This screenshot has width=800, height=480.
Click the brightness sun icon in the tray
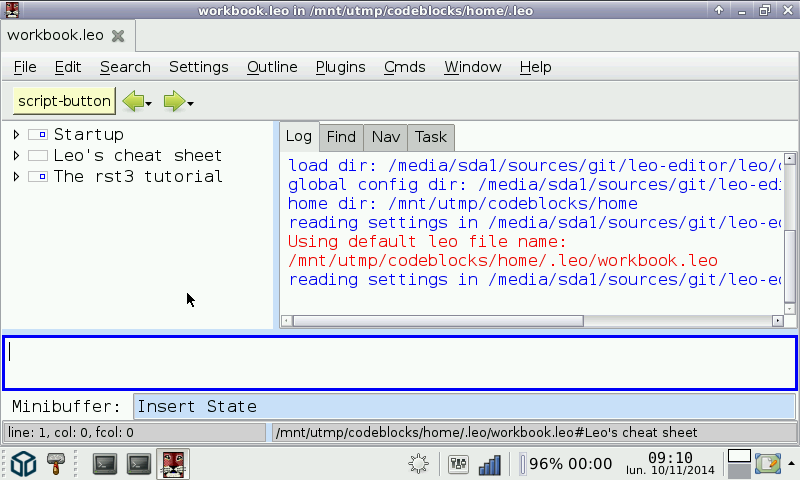click(x=420, y=464)
